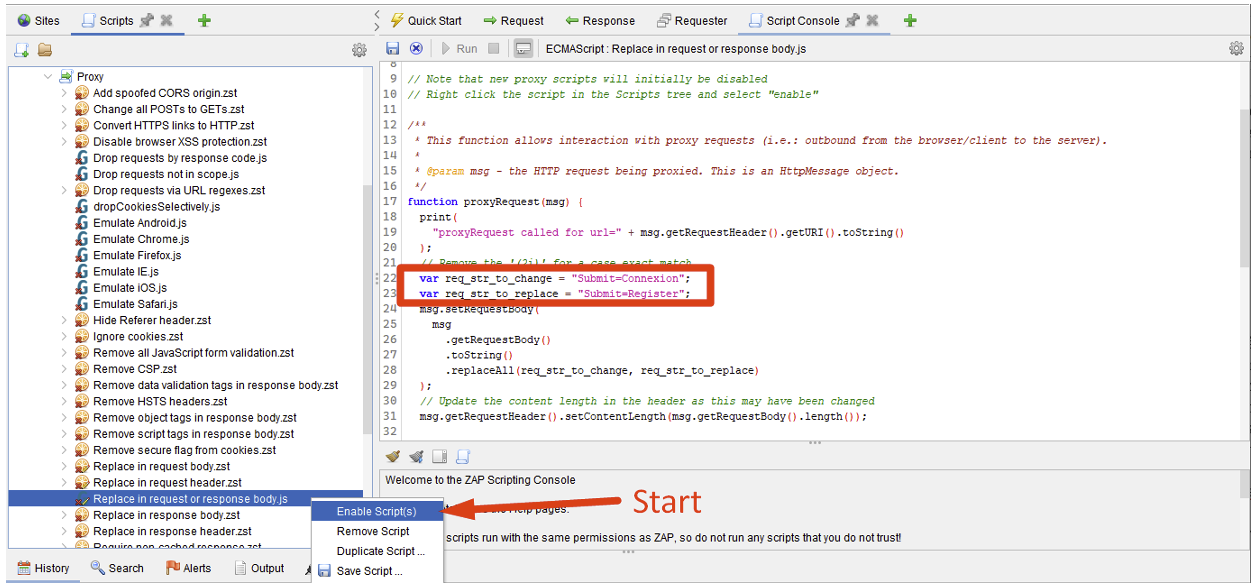Select Enable Script(s) from context menu
The image size is (1251, 587).
click(x=376, y=511)
